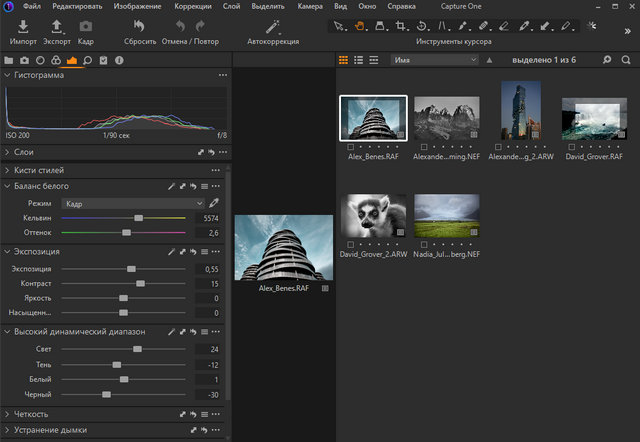The height and width of the screenshot is (442, 640).
Task: Open the Изображение menu
Action: (x=137, y=6)
